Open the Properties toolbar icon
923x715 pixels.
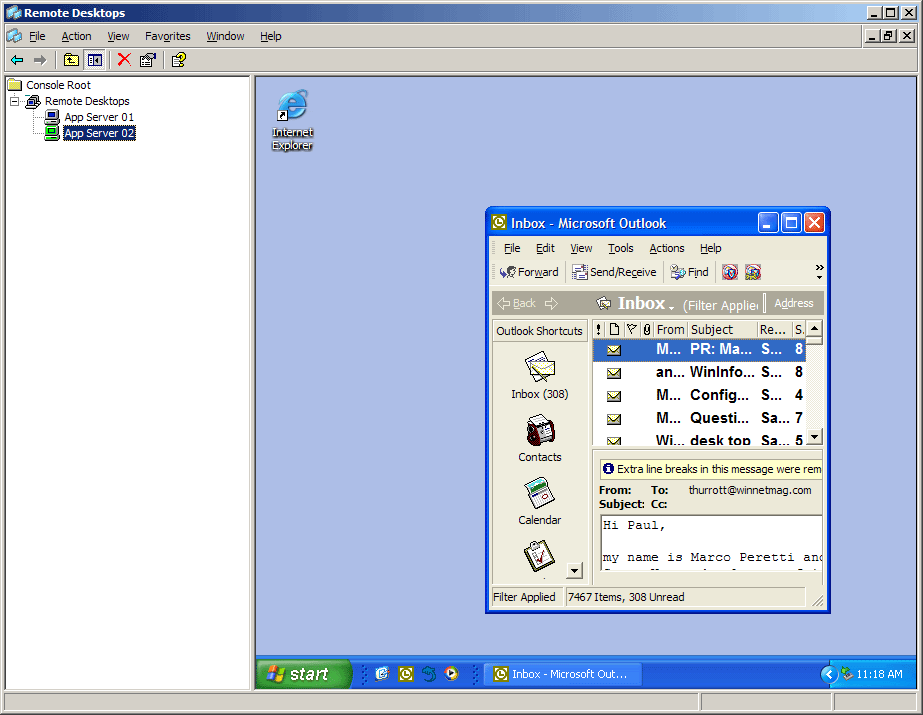point(147,60)
